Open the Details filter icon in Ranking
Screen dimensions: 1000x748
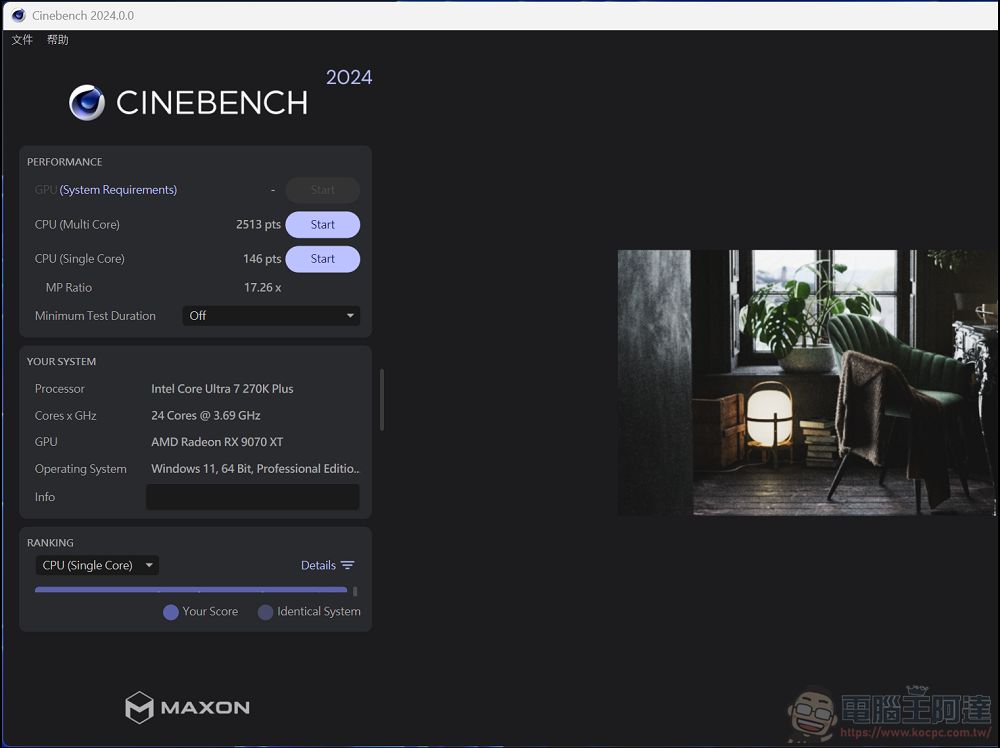[347, 565]
